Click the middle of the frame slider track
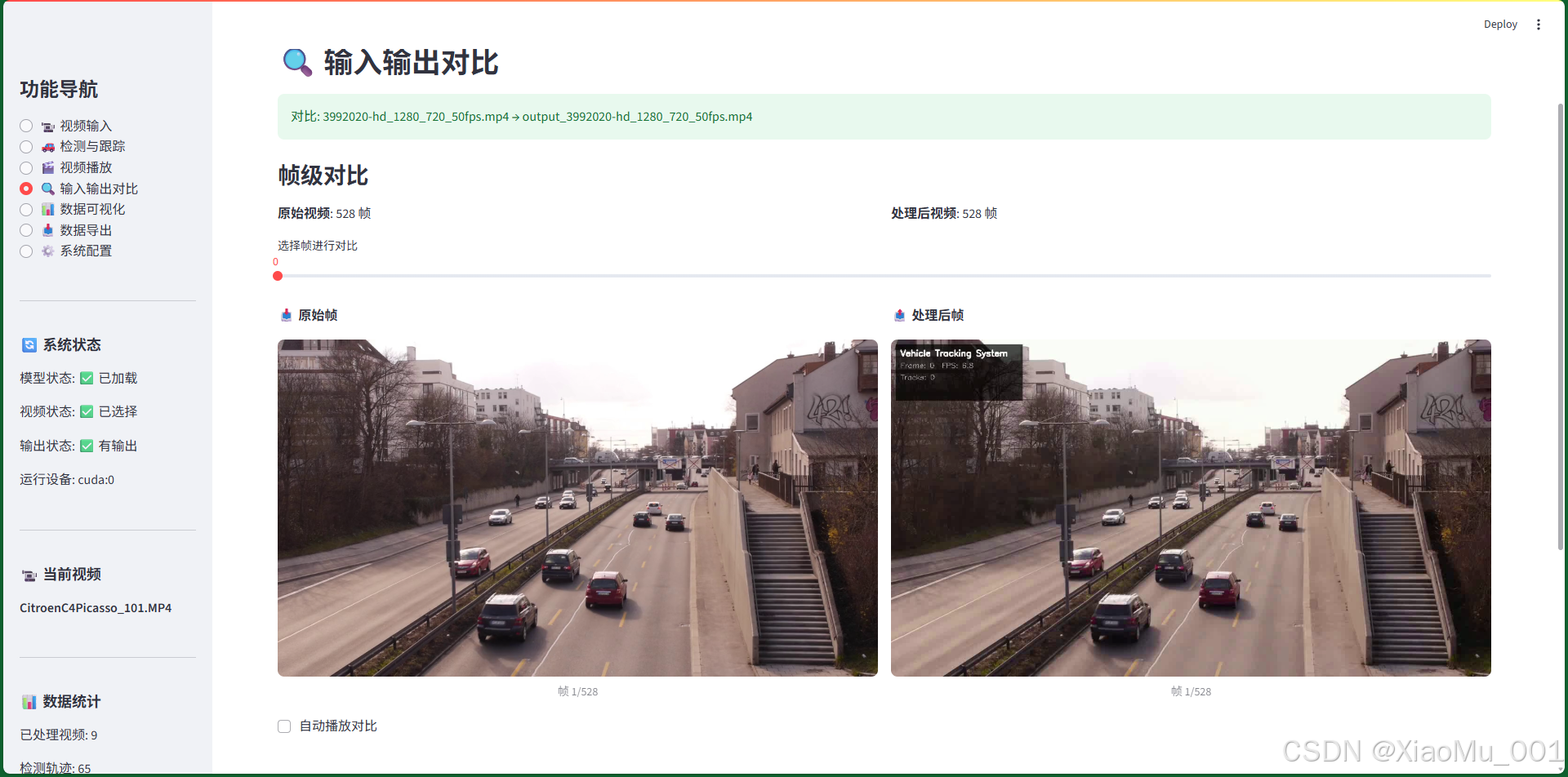The height and width of the screenshot is (777, 1568). [x=884, y=276]
